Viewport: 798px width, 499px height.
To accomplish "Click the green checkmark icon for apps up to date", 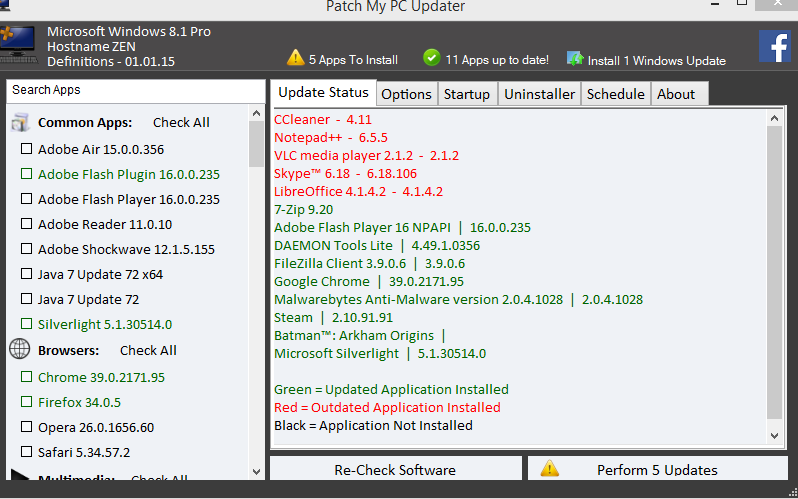I will coord(432,58).
